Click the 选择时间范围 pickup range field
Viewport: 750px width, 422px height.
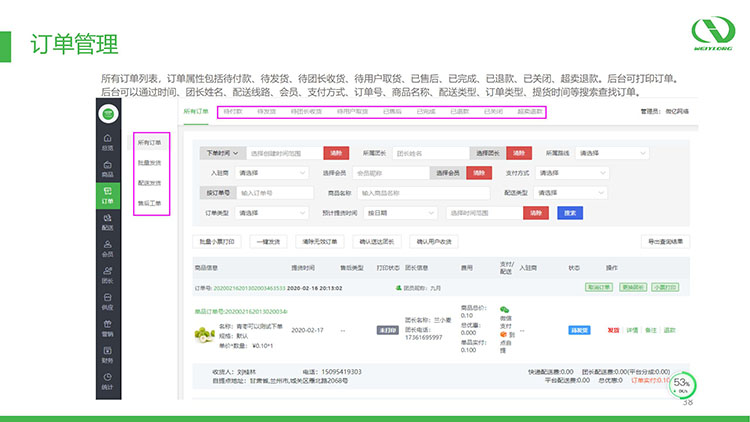coord(485,213)
